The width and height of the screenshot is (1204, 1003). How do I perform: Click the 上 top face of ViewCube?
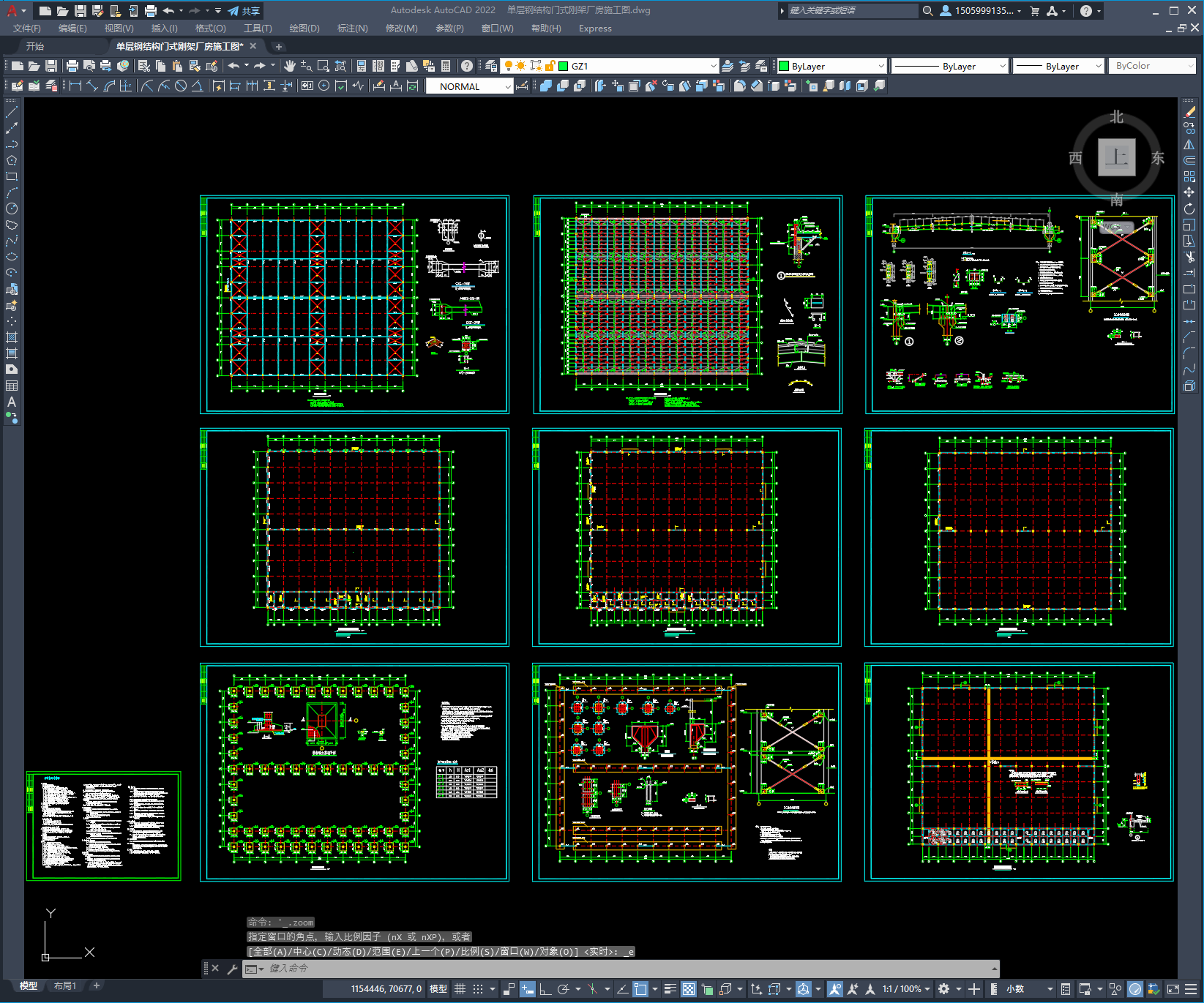[1116, 157]
